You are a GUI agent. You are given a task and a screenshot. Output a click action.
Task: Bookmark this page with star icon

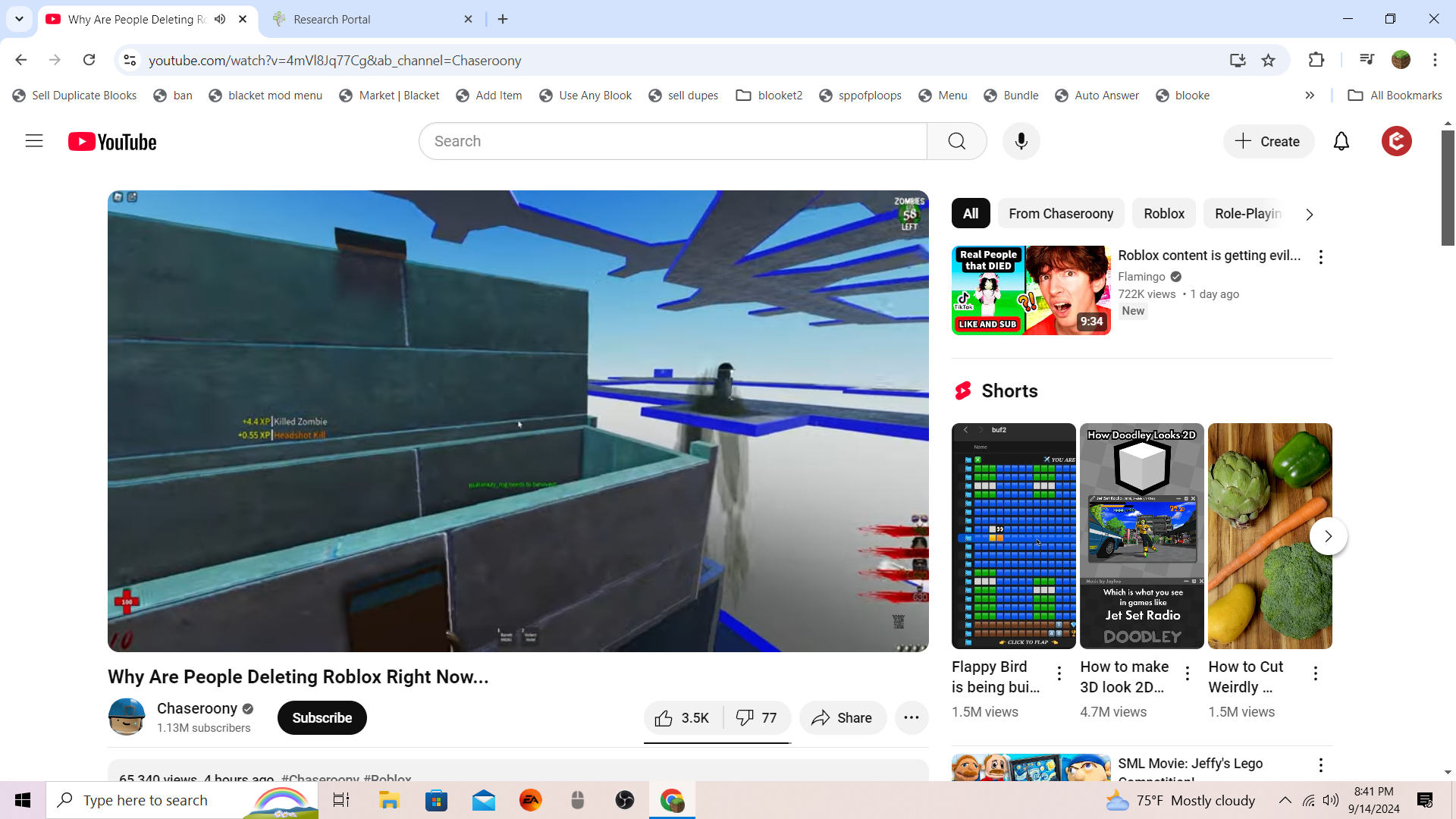coord(1268,60)
